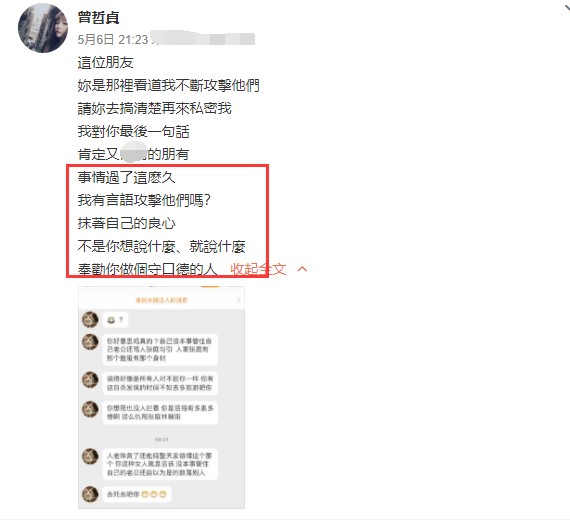Click the chat bubble starting 你好意思吗真的
The image size is (570, 523).
pos(160,350)
